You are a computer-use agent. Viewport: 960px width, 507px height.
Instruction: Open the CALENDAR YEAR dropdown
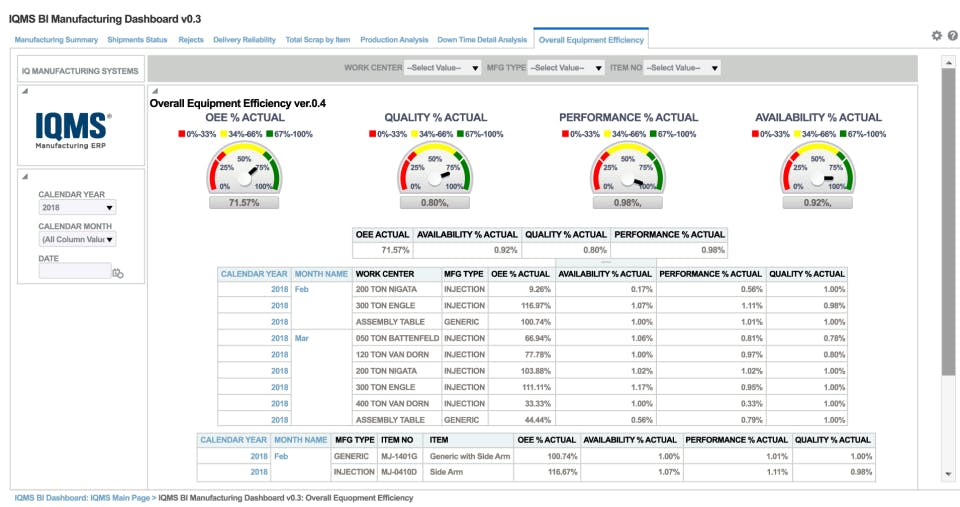77,208
